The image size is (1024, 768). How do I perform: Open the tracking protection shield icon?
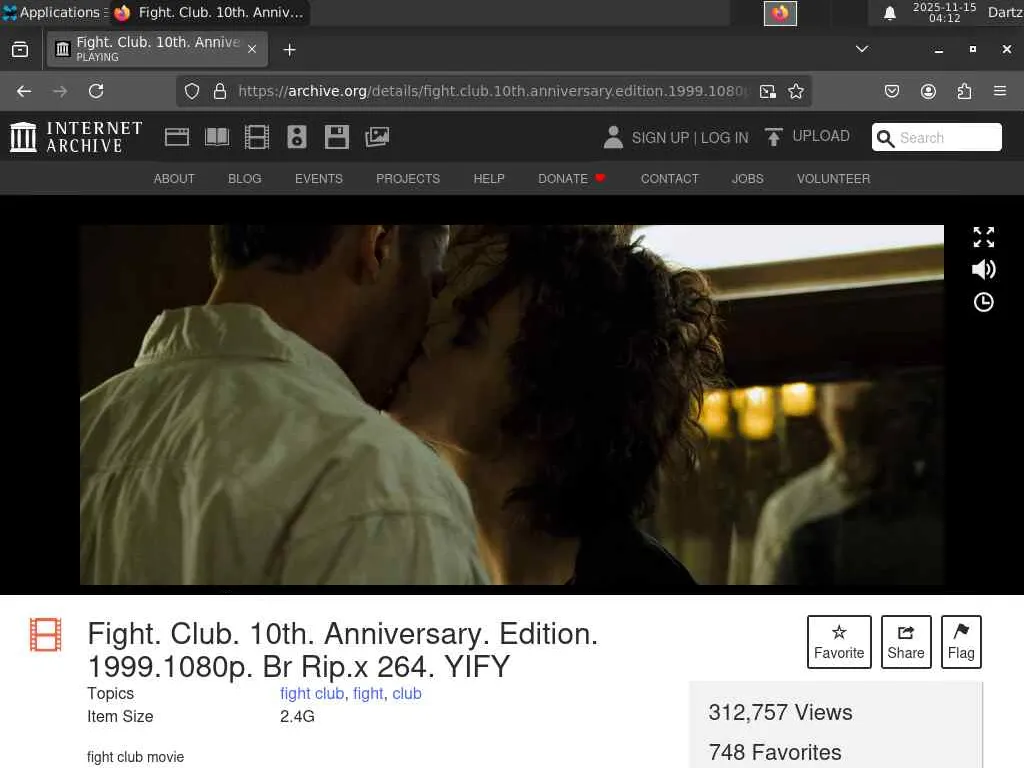(191, 91)
